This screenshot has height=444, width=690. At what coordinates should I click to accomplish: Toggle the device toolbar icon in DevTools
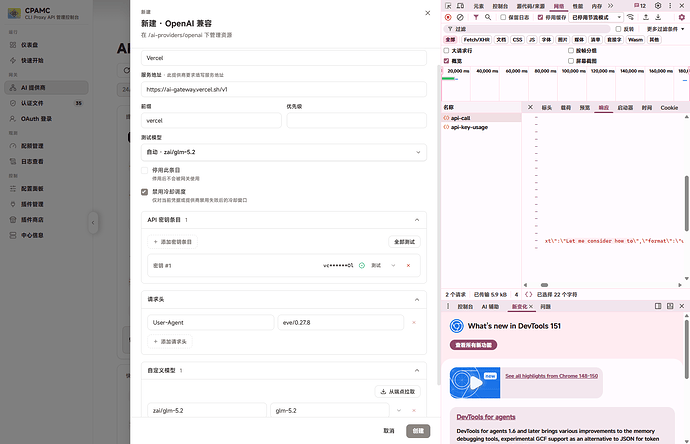(x=460, y=6)
